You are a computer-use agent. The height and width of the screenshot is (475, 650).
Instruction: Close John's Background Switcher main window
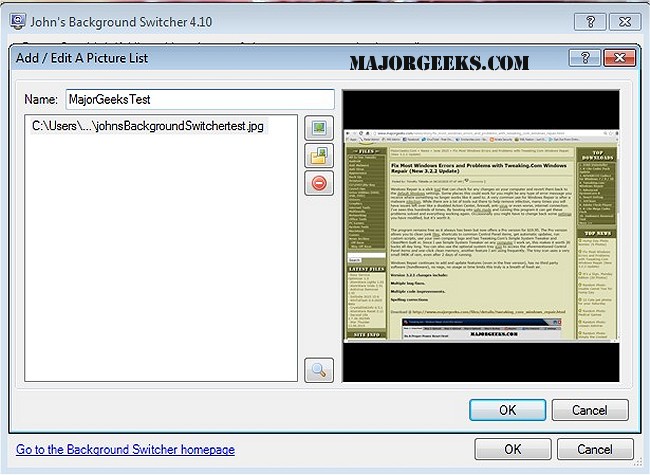point(624,22)
